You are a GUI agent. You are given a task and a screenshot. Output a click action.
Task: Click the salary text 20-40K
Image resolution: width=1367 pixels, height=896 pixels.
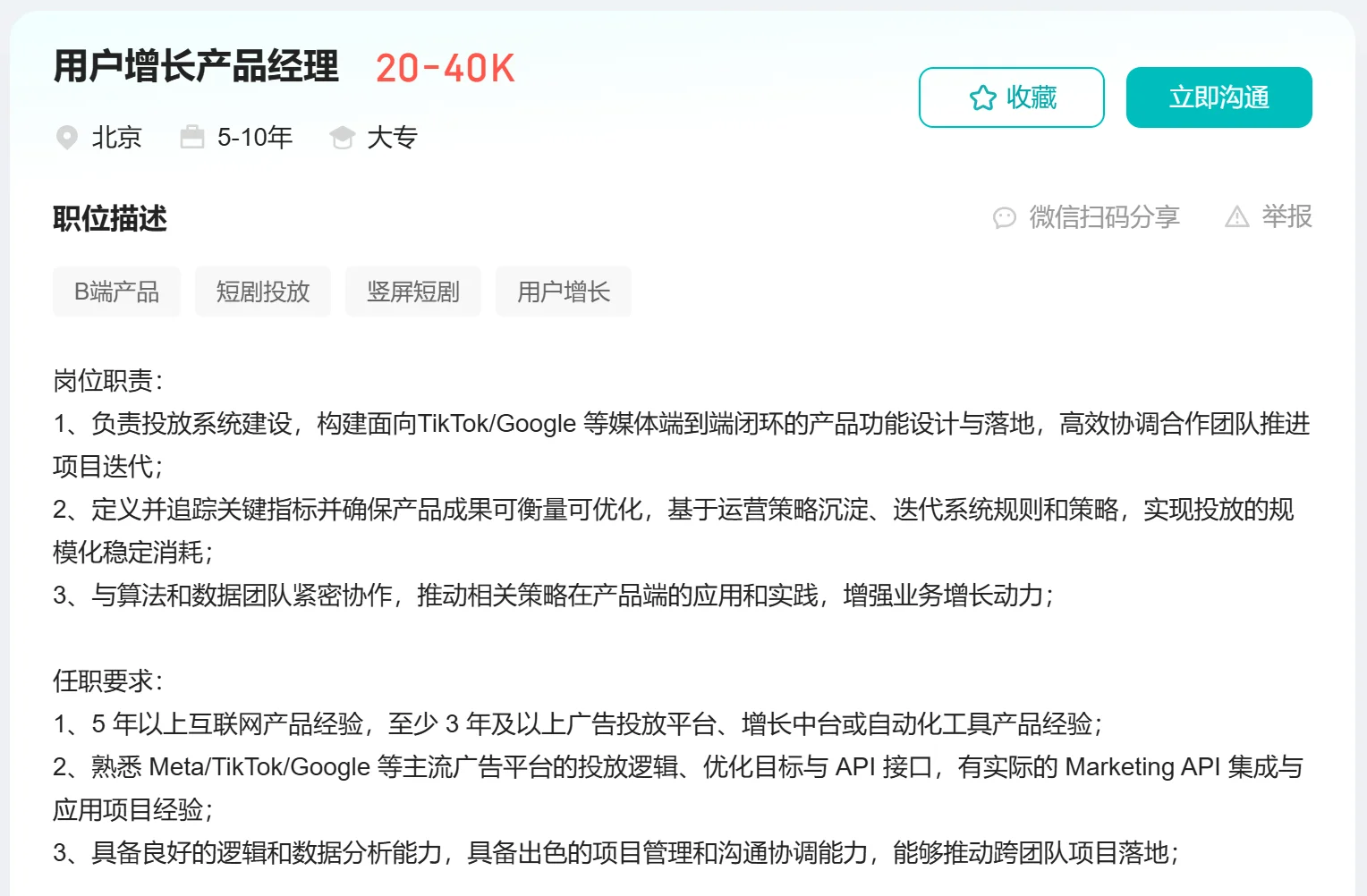[446, 69]
